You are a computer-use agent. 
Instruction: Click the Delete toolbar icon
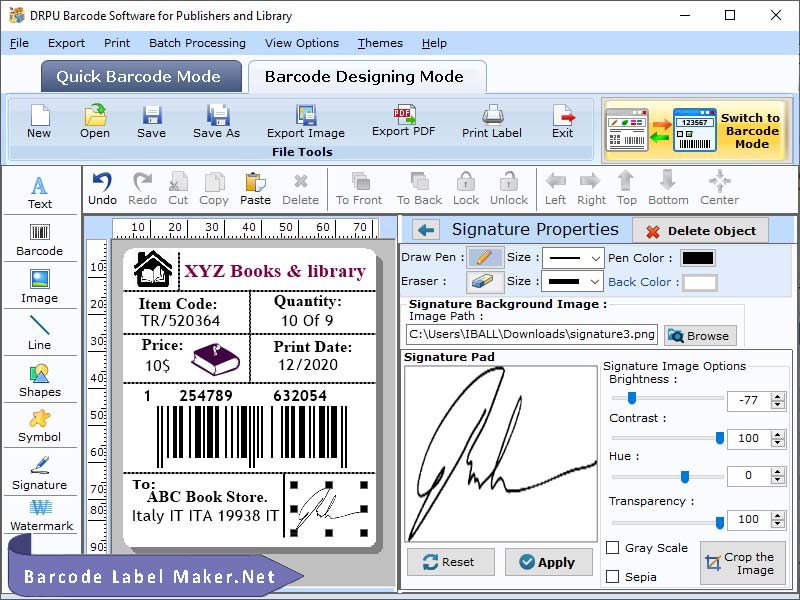tap(301, 189)
